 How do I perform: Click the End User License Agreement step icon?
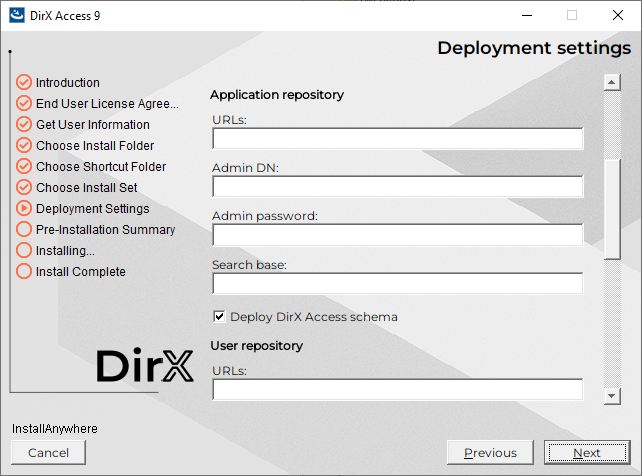(x=24, y=104)
